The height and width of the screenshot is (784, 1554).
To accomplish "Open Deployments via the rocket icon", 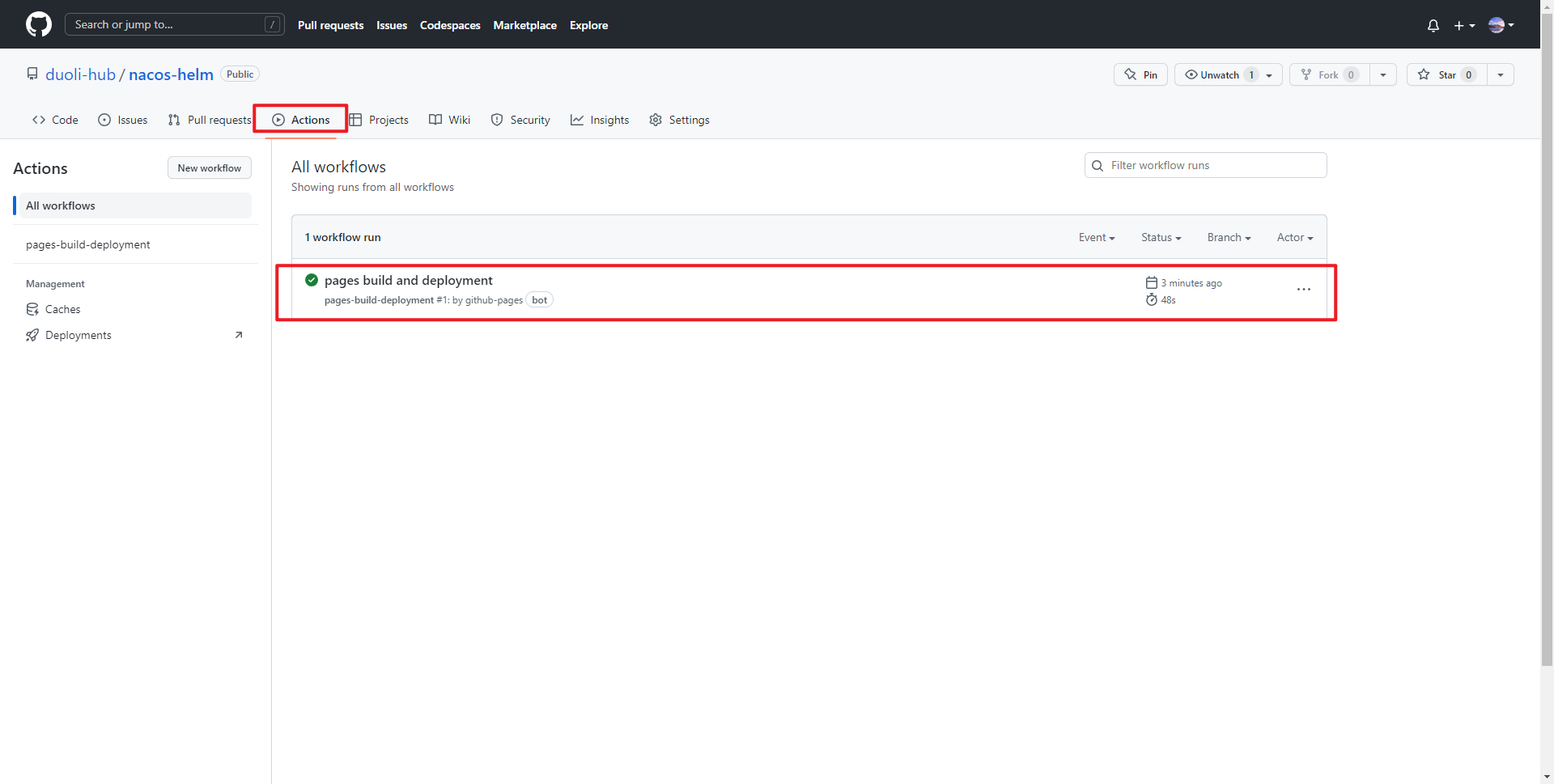I will click(32, 334).
